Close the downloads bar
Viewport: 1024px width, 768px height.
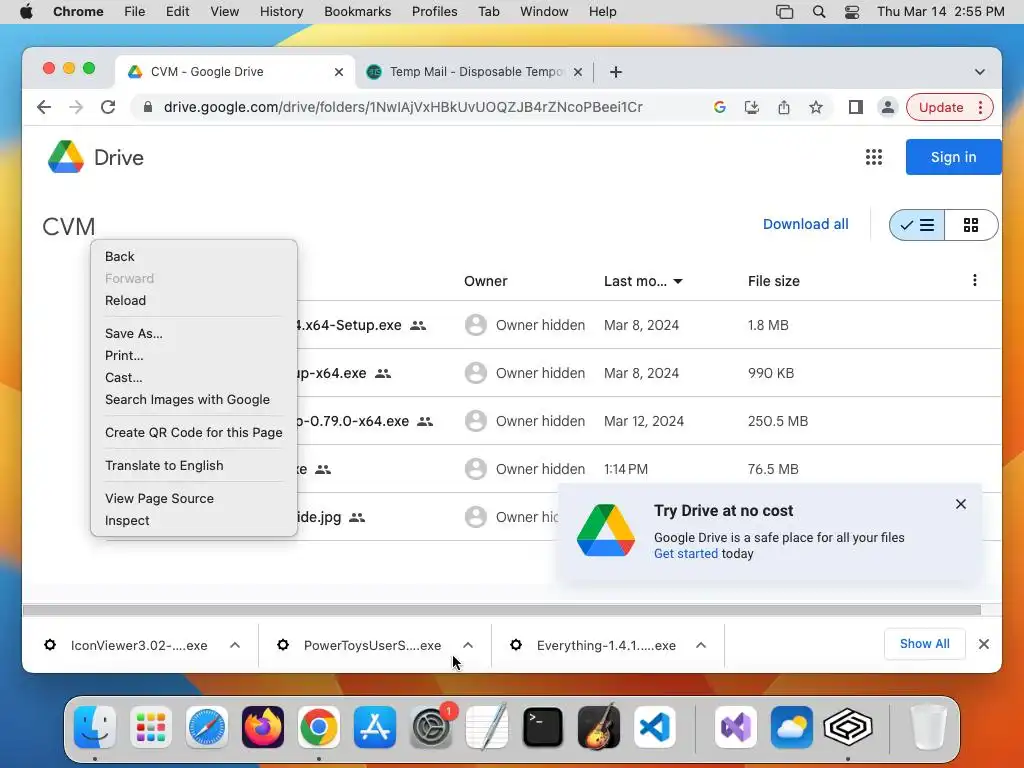(984, 645)
